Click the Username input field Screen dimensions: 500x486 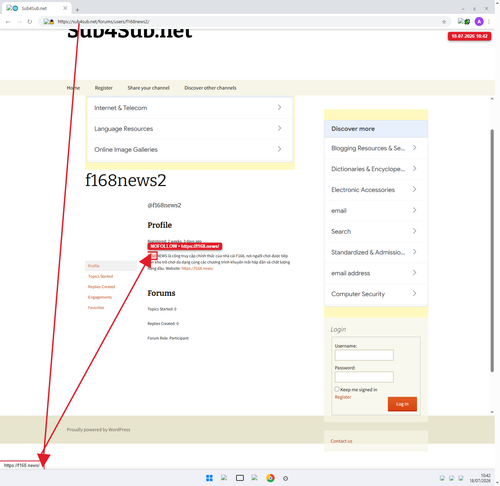tap(364, 355)
